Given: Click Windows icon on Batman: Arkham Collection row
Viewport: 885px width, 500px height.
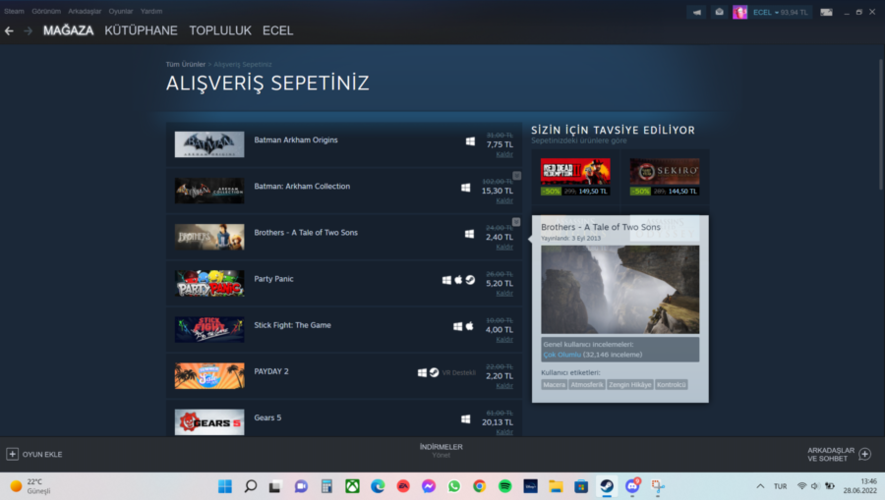Looking at the screenshot, I should click(x=466, y=187).
